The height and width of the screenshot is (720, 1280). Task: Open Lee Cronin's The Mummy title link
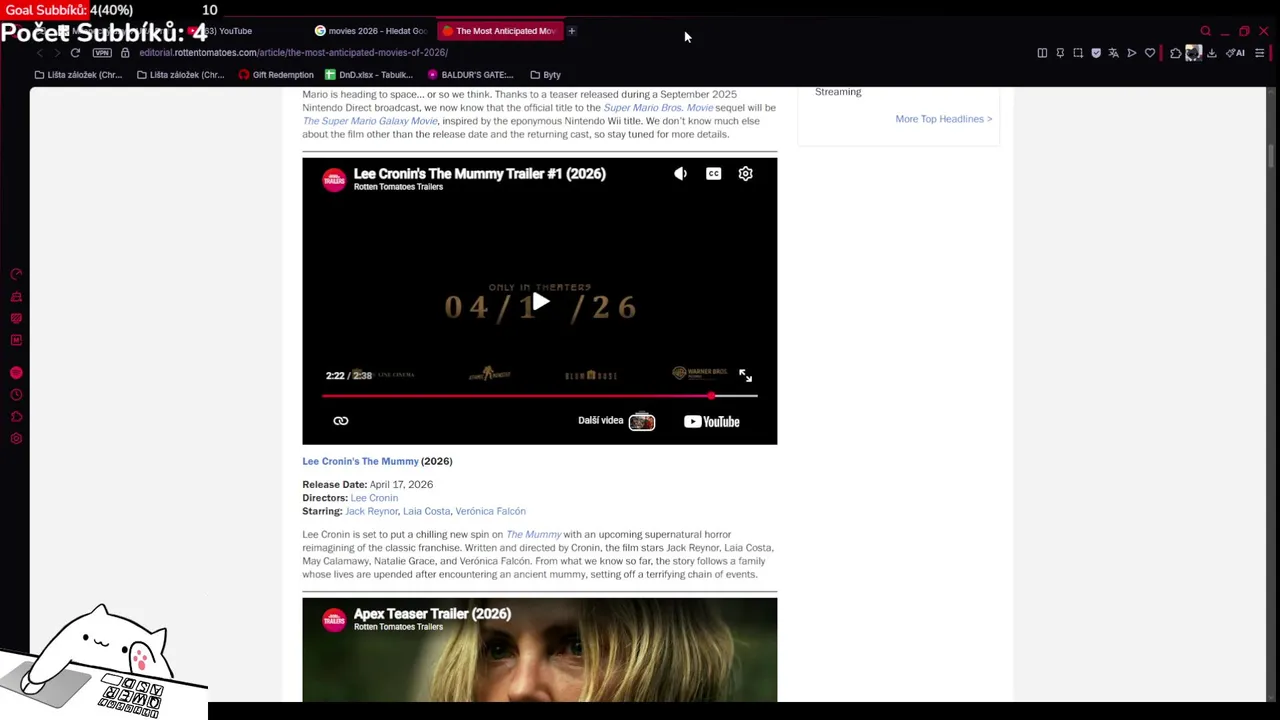click(360, 461)
